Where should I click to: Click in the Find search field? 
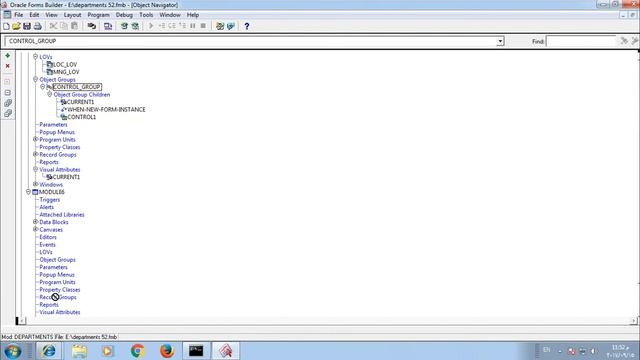pos(581,41)
